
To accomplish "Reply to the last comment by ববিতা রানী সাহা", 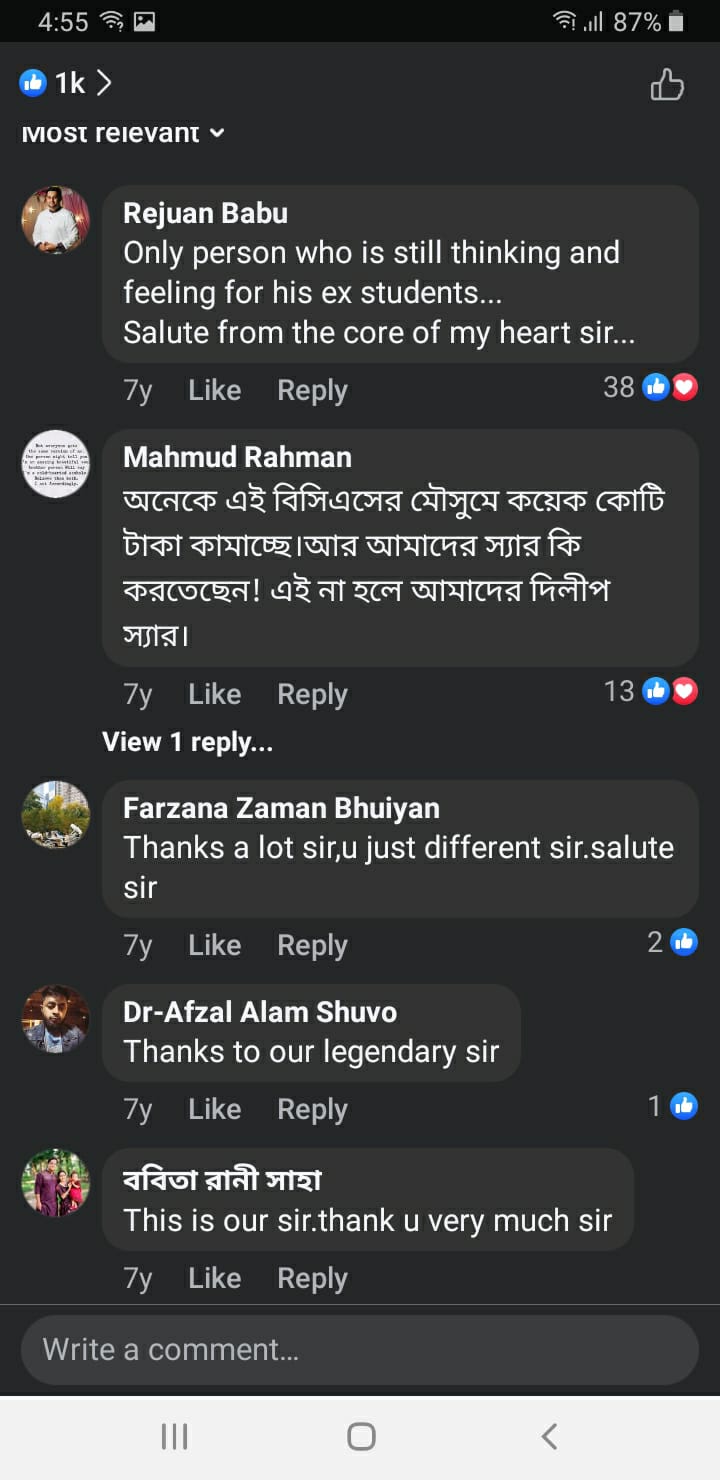I will 312,1278.
